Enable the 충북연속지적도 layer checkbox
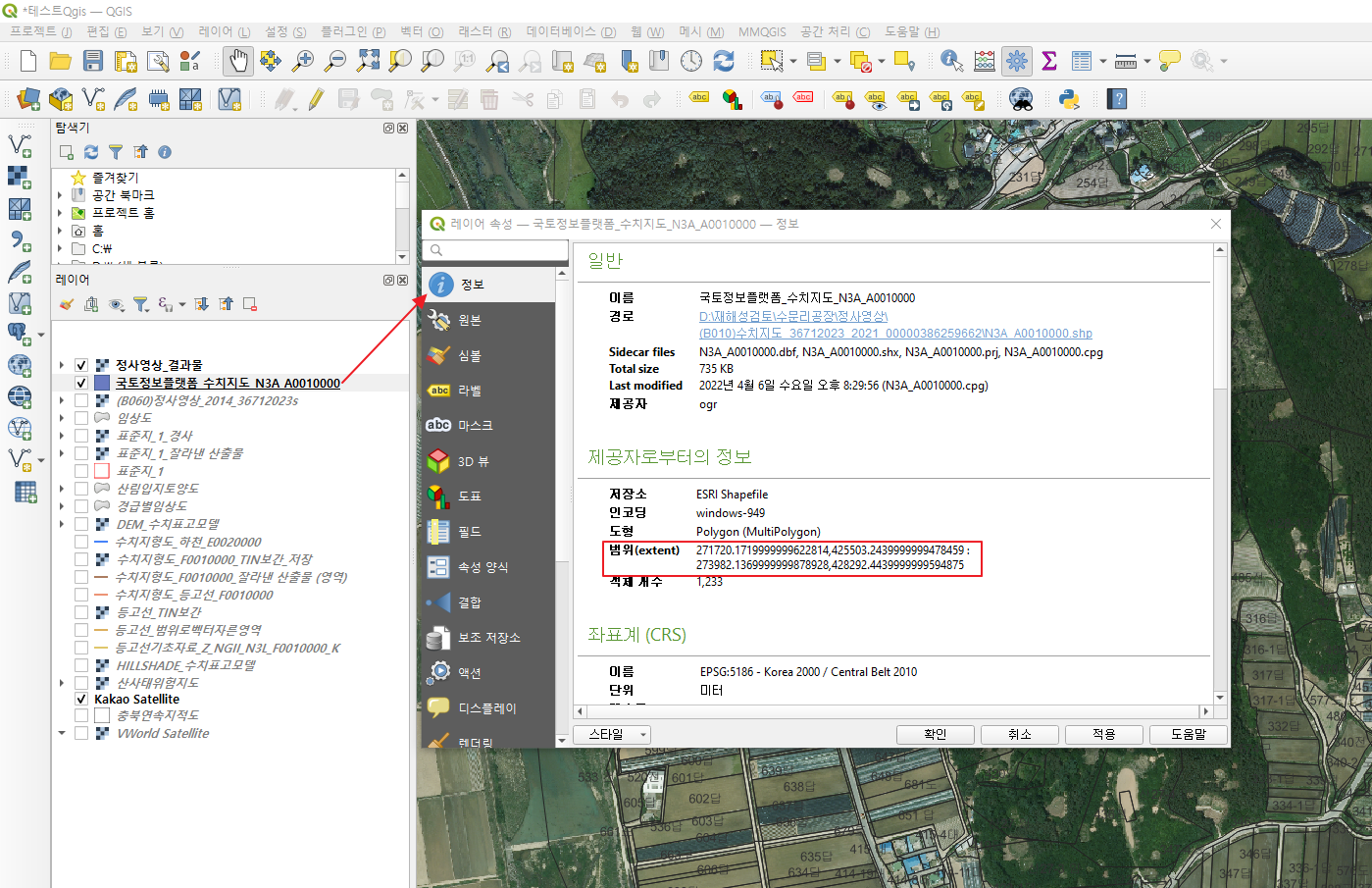This screenshot has width=1372, height=888. (81, 715)
